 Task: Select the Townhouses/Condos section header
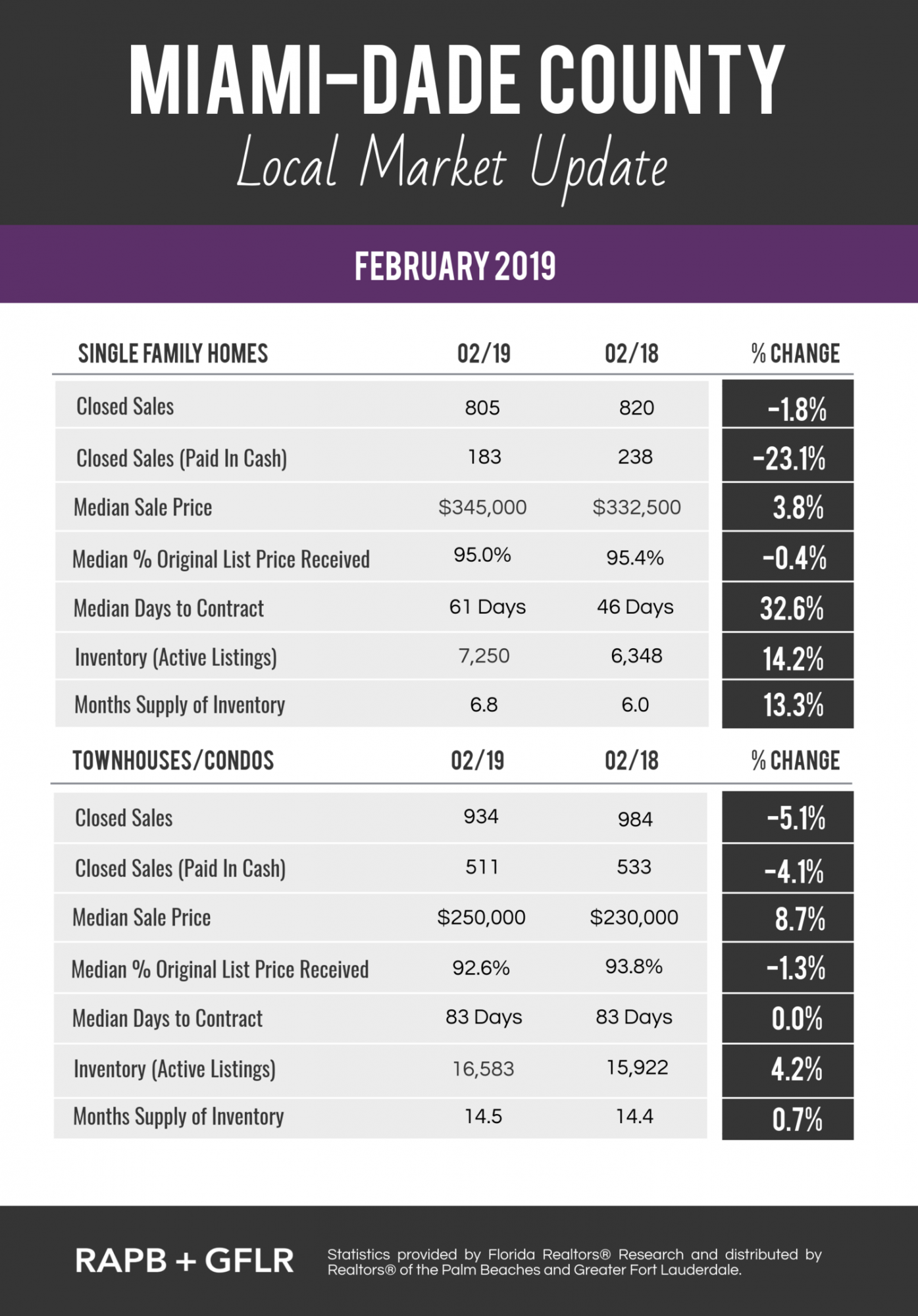tap(173, 760)
